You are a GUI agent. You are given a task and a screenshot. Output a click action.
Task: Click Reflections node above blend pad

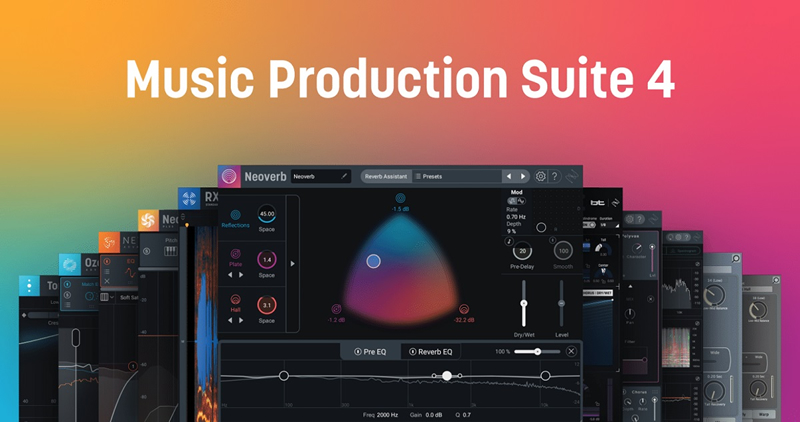401,198
